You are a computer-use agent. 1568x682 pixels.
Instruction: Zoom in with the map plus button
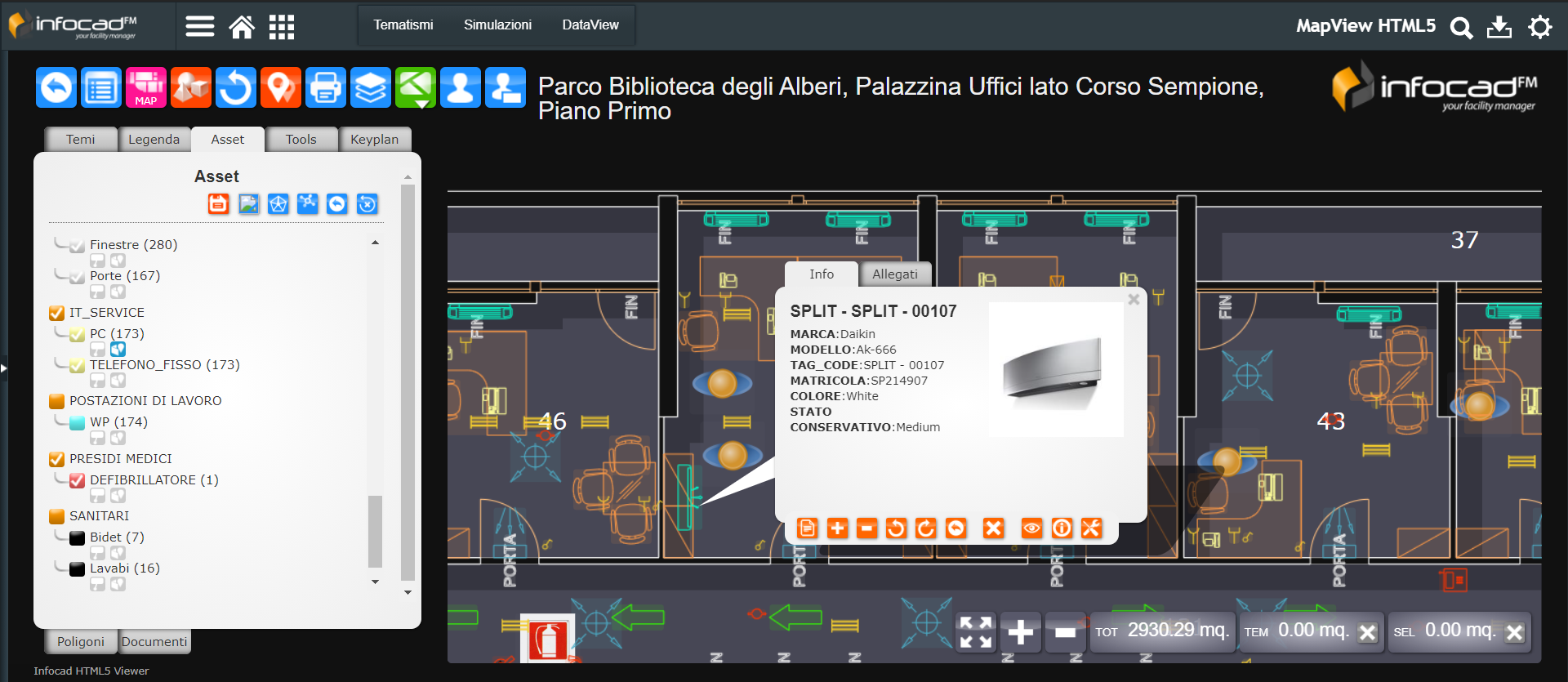pyautogui.click(x=1020, y=632)
